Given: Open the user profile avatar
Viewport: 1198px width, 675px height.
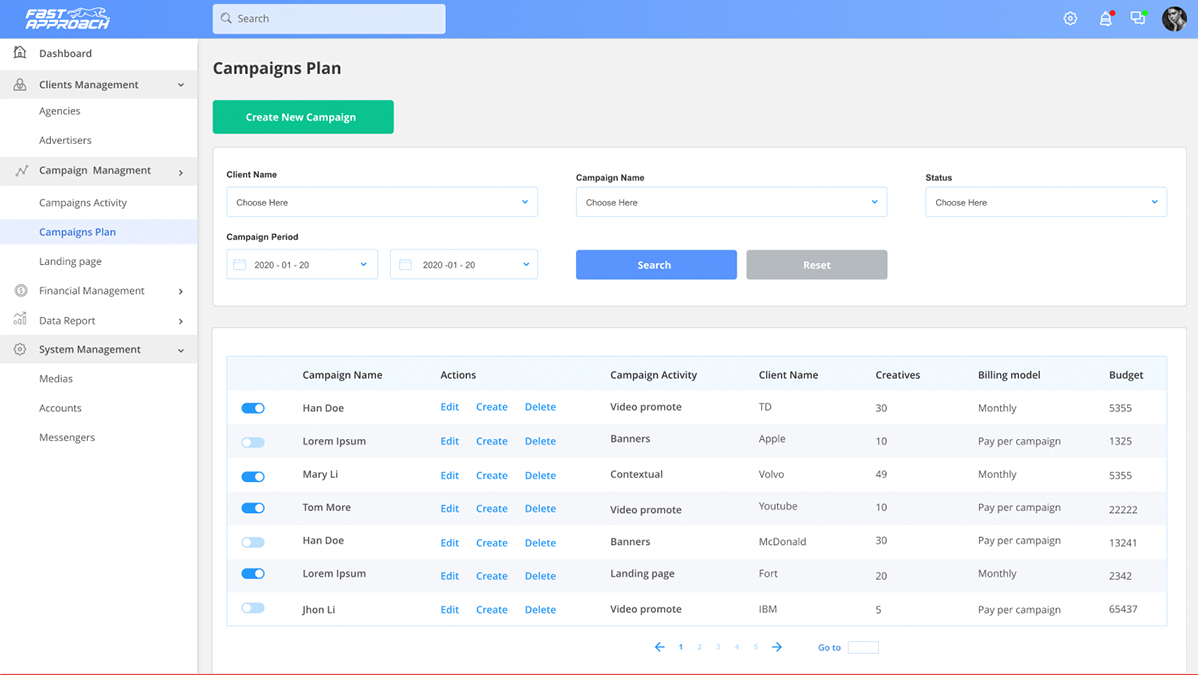Looking at the screenshot, I should click(x=1174, y=19).
